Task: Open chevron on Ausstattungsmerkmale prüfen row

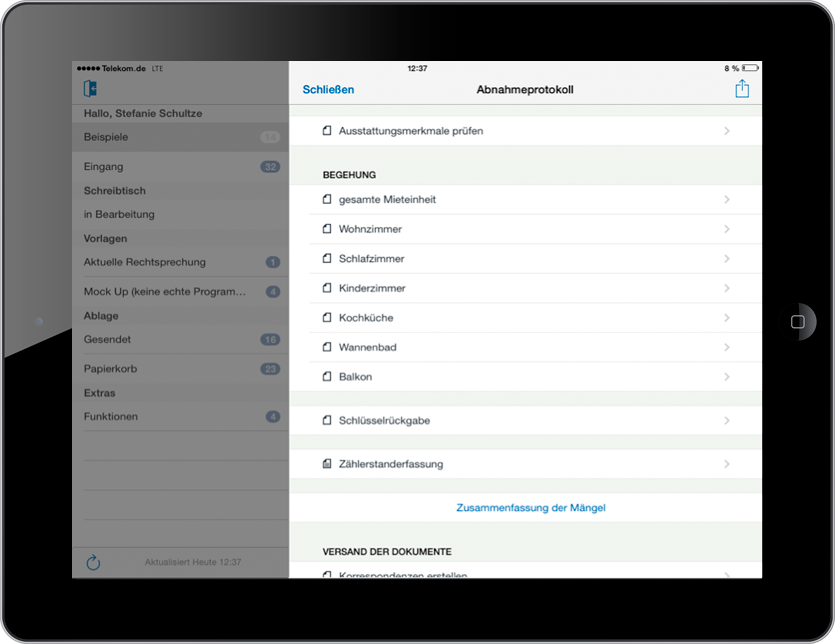Action: tap(727, 131)
